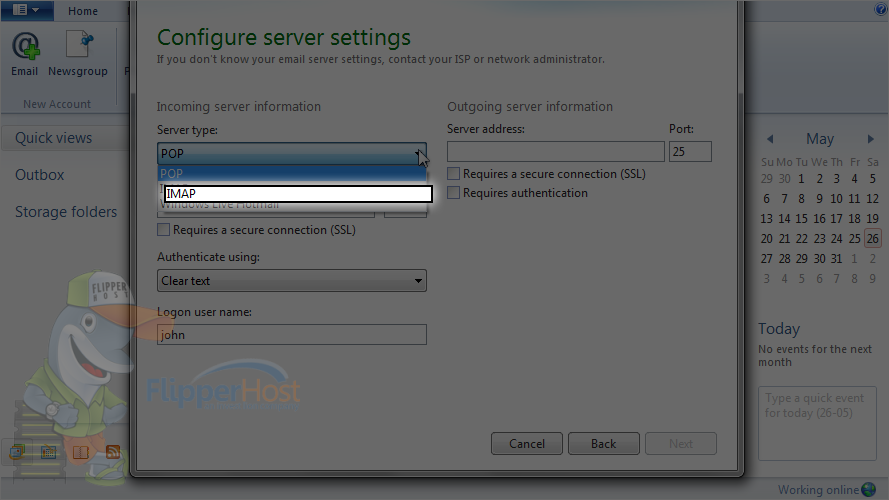
Task: Switch to Feeds RSS icon
Action: 113,452
